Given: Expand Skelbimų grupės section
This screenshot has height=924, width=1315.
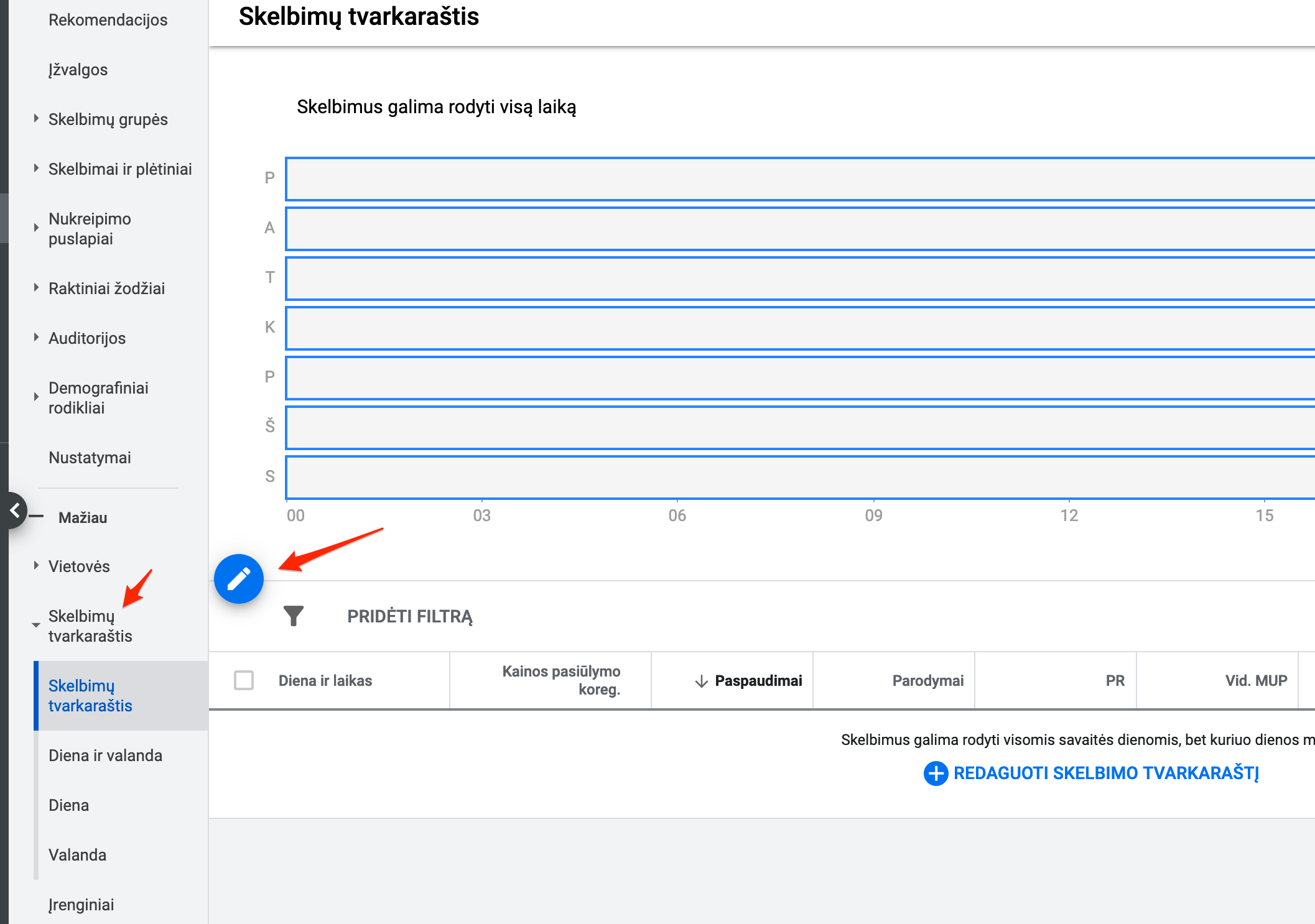Looking at the screenshot, I should coord(36,119).
